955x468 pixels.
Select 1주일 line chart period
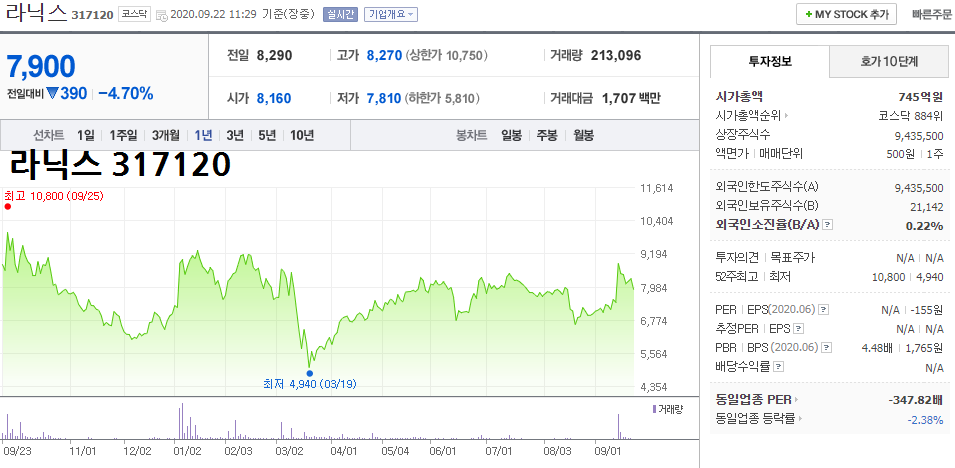point(124,135)
